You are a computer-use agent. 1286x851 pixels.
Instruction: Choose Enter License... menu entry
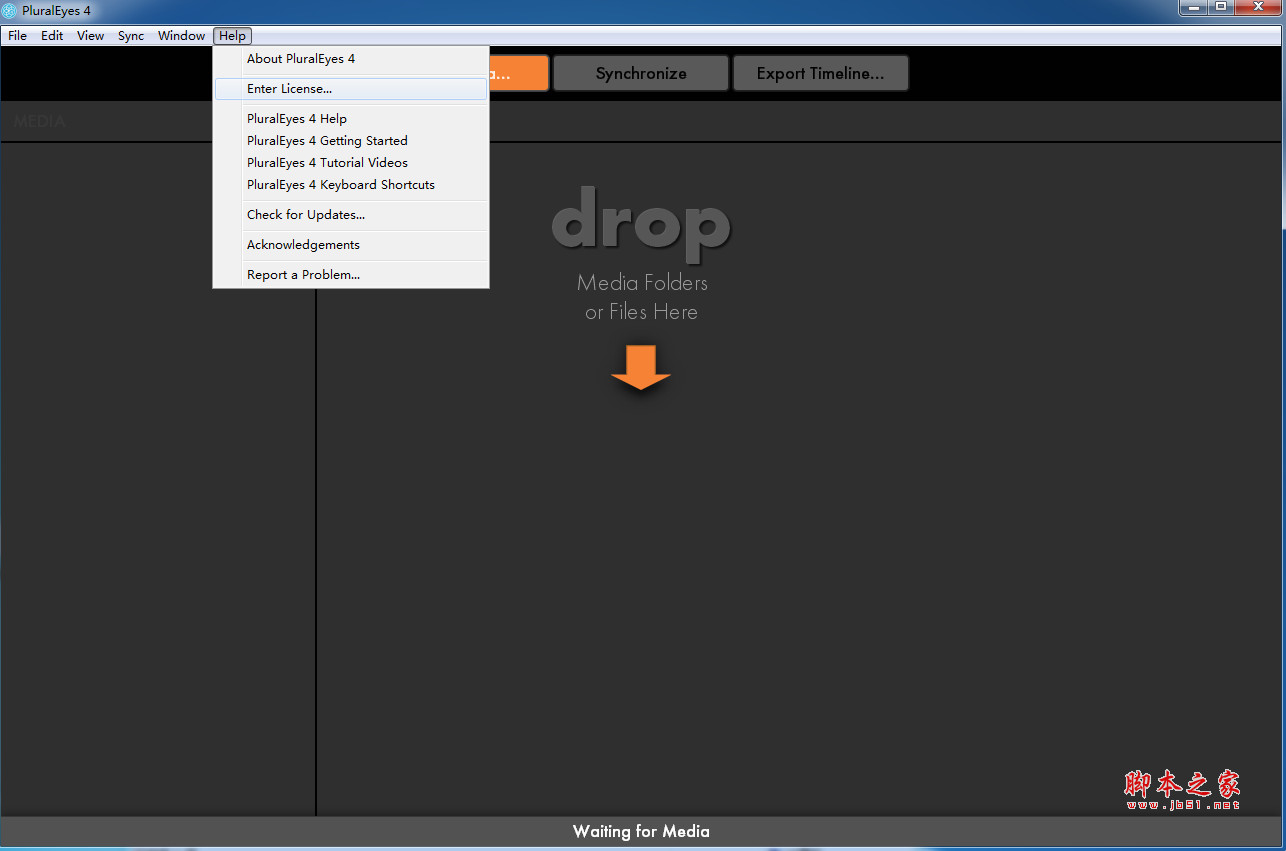[x=351, y=89]
